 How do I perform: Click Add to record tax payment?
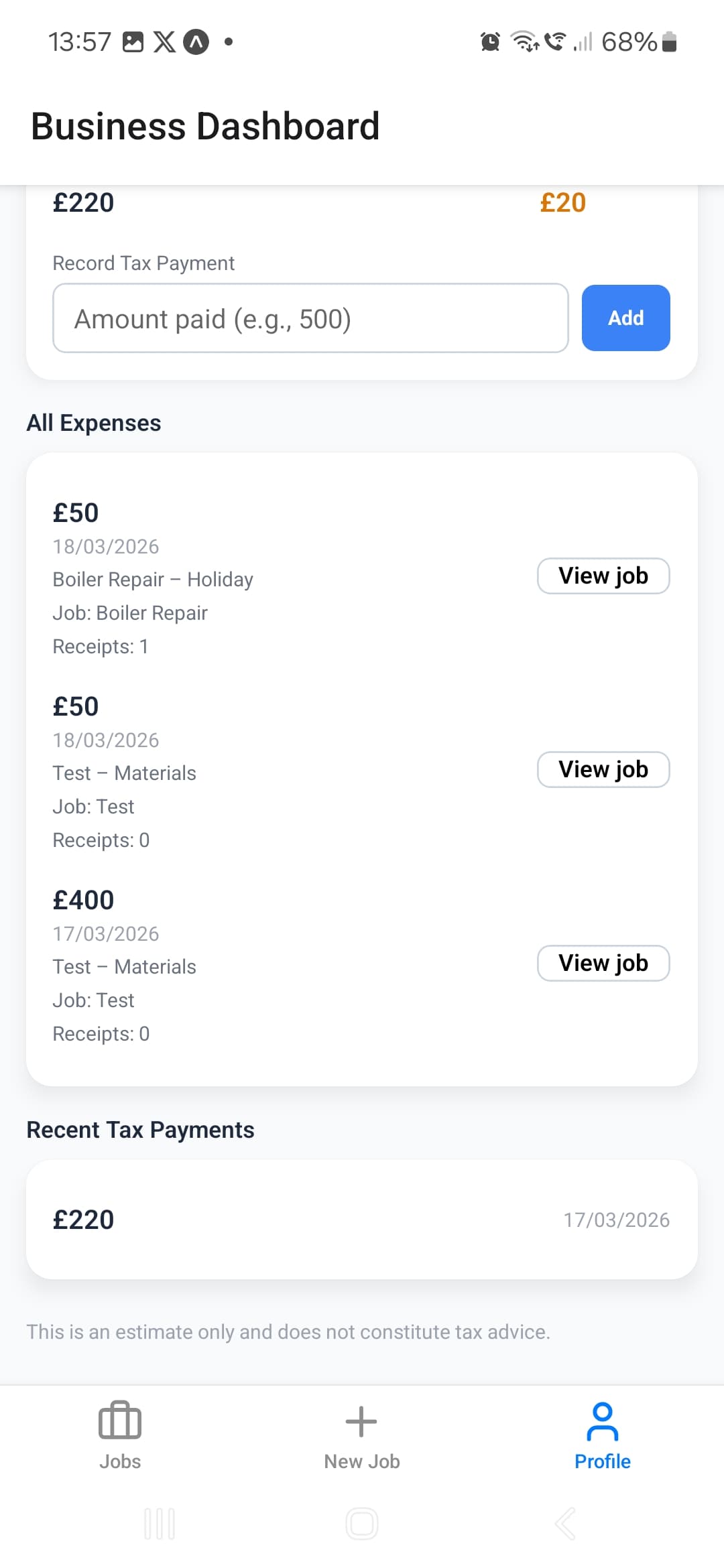[625, 318]
